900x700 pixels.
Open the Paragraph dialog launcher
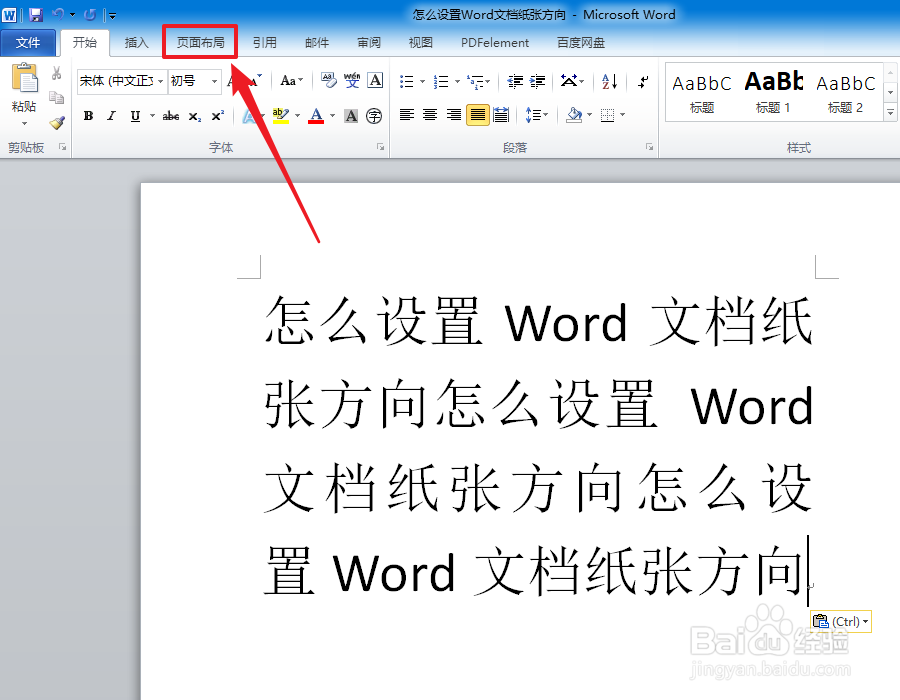click(649, 147)
